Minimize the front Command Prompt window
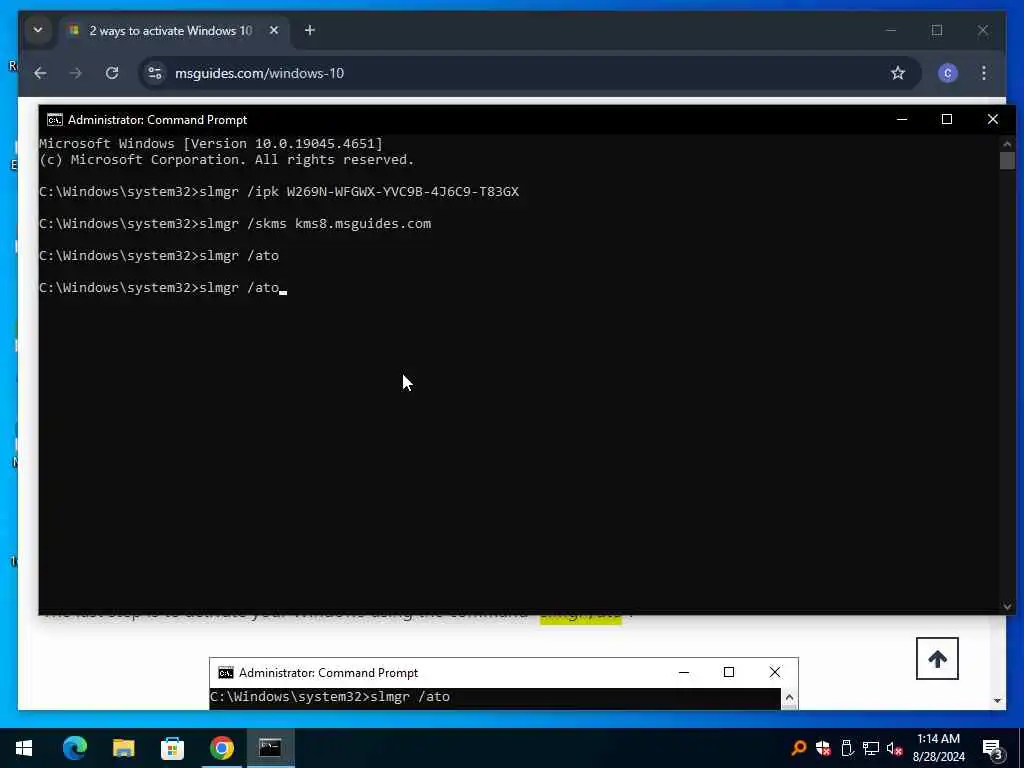 (902, 120)
